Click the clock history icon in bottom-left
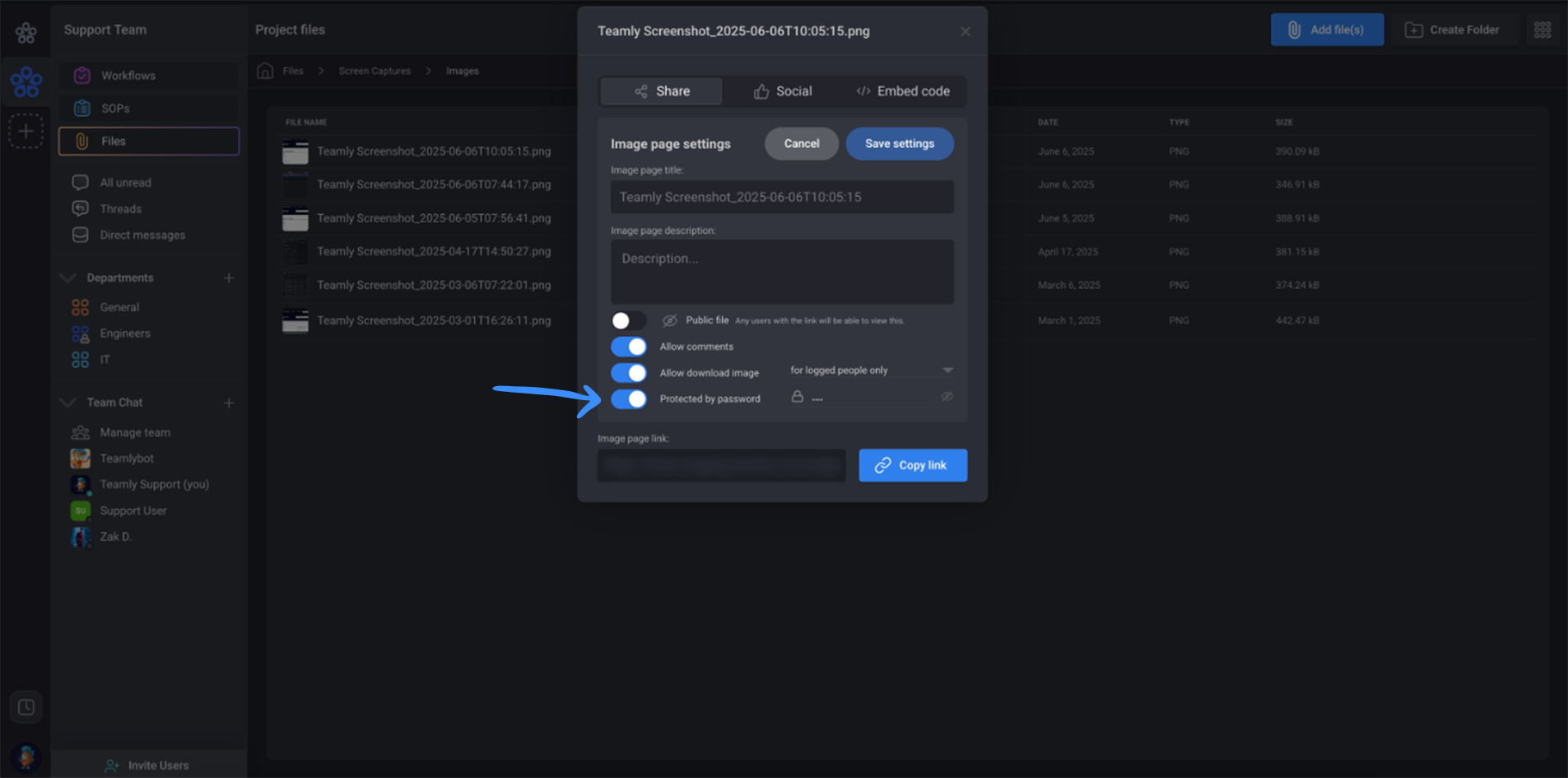 pos(26,707)
